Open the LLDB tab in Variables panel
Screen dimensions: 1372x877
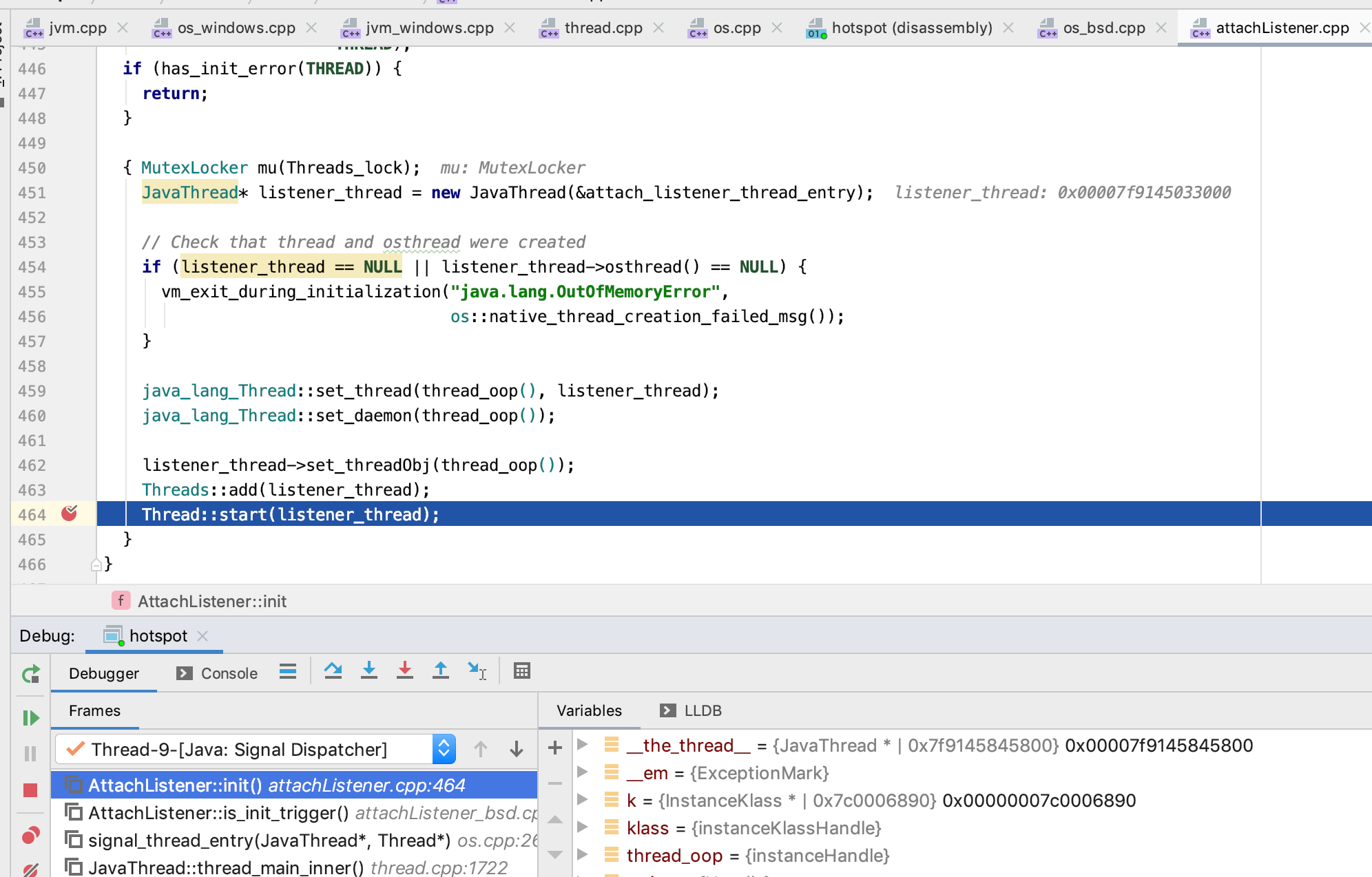(x=692, y=710)
